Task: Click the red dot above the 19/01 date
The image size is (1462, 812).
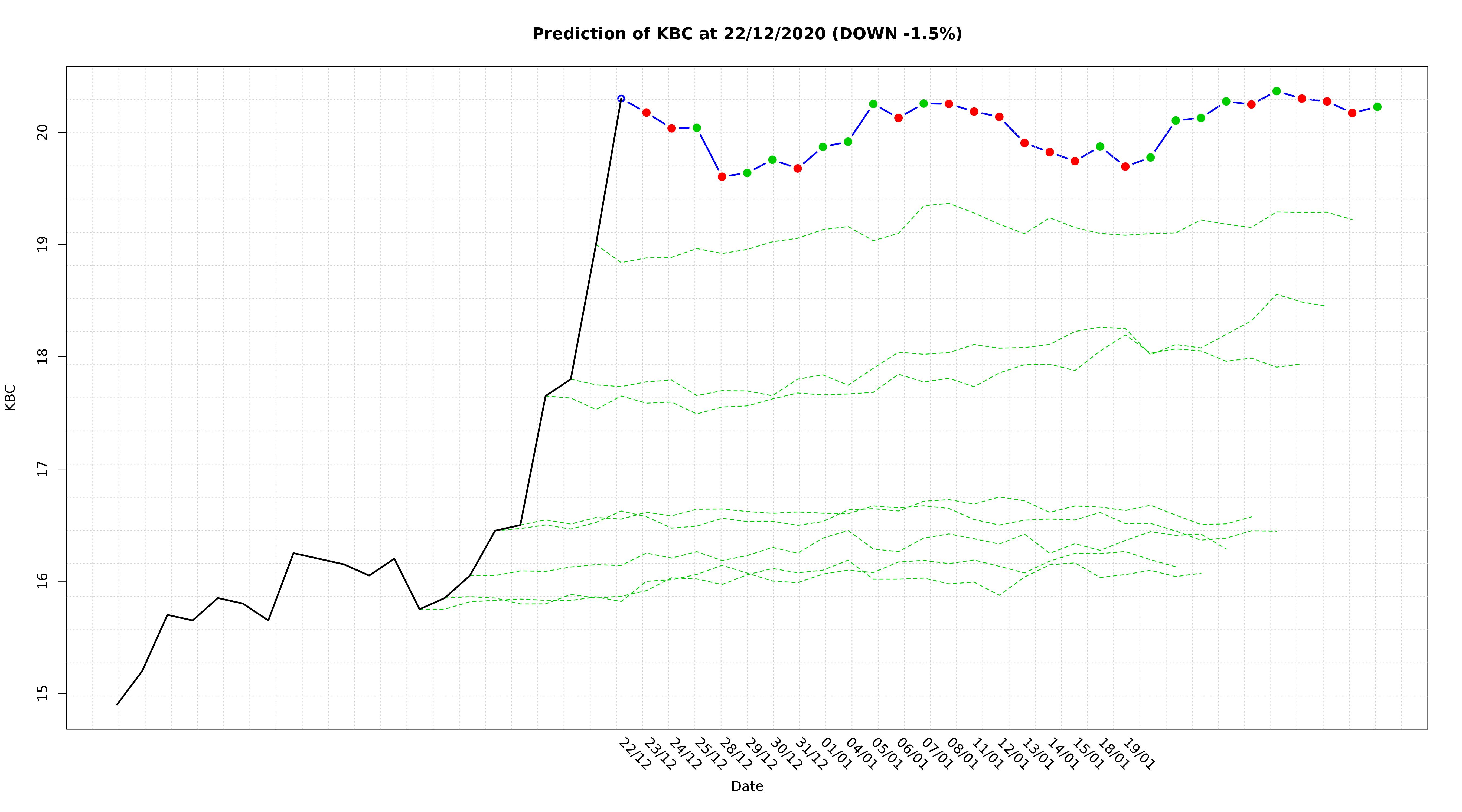Action: [1125, 166]
